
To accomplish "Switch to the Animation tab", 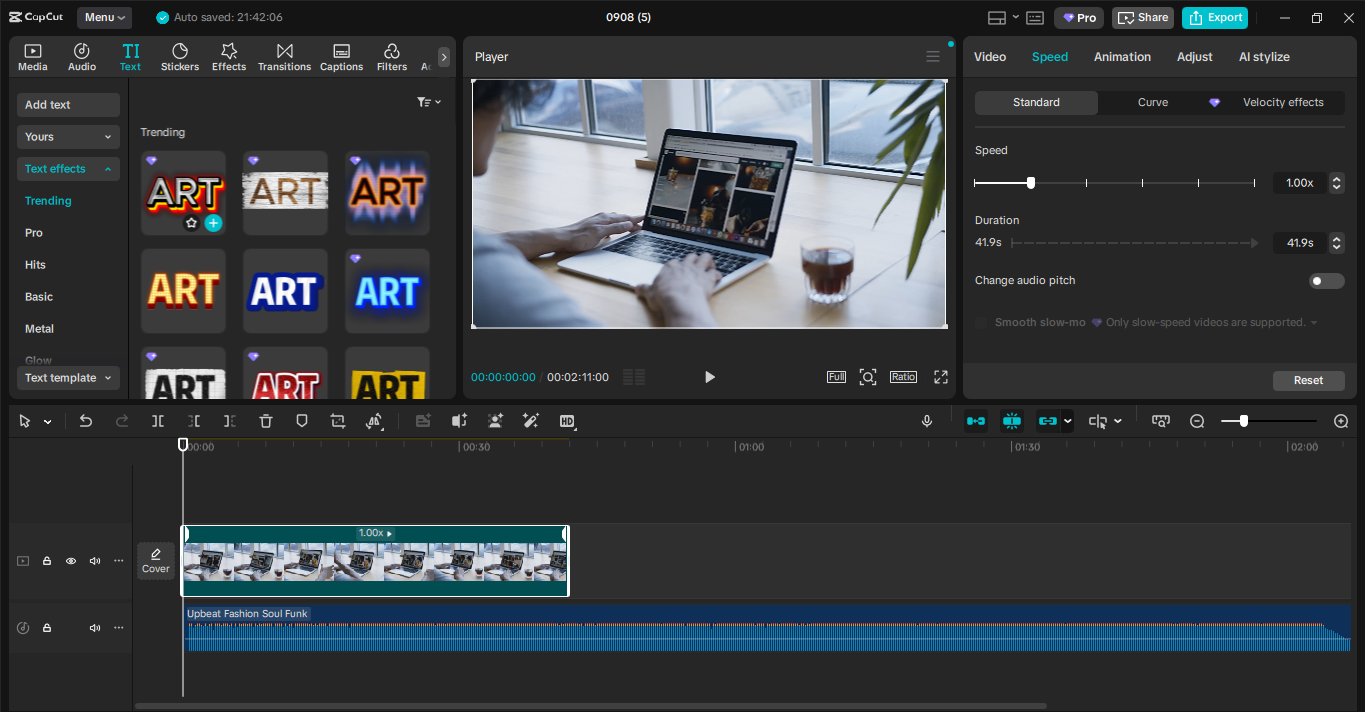I will tap(1122, 57).
